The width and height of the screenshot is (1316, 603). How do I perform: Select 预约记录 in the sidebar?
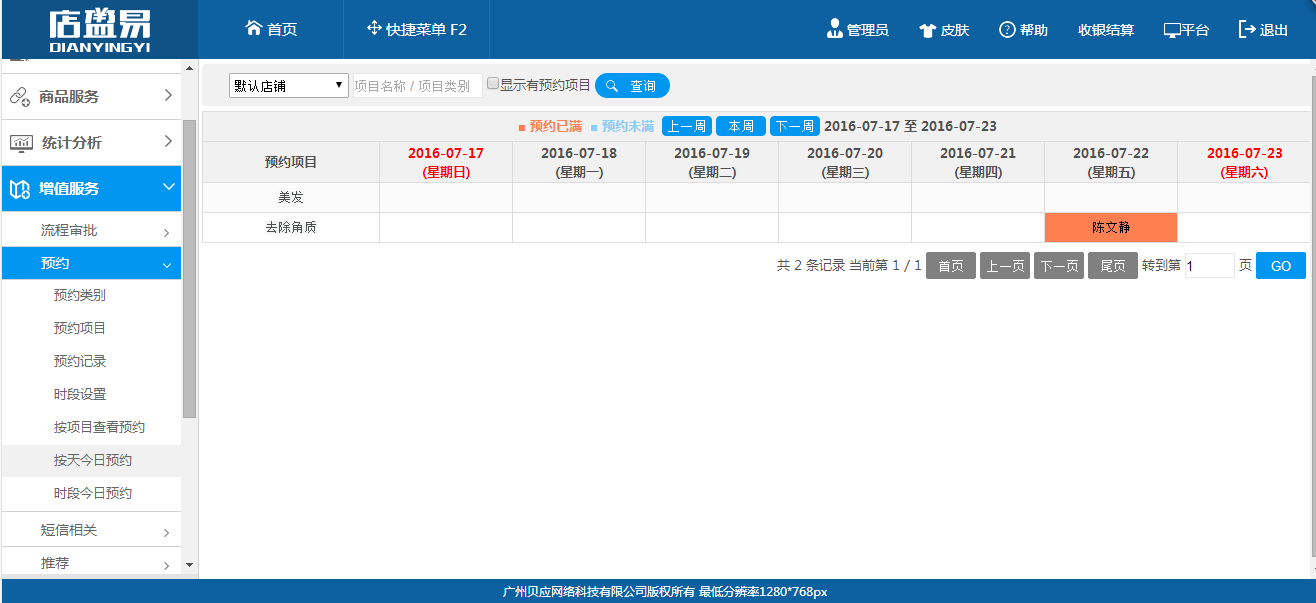(x=80, y=361)
